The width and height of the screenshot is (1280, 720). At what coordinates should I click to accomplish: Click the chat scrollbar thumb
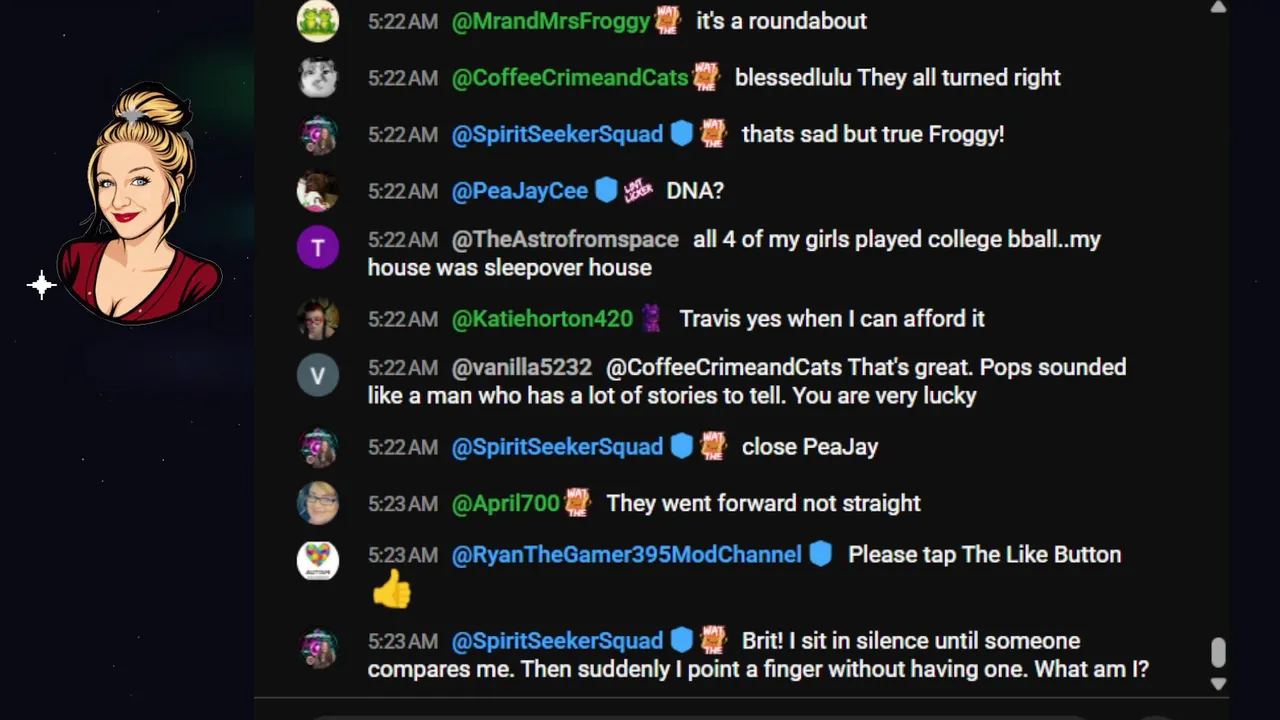pos(1217,653)
